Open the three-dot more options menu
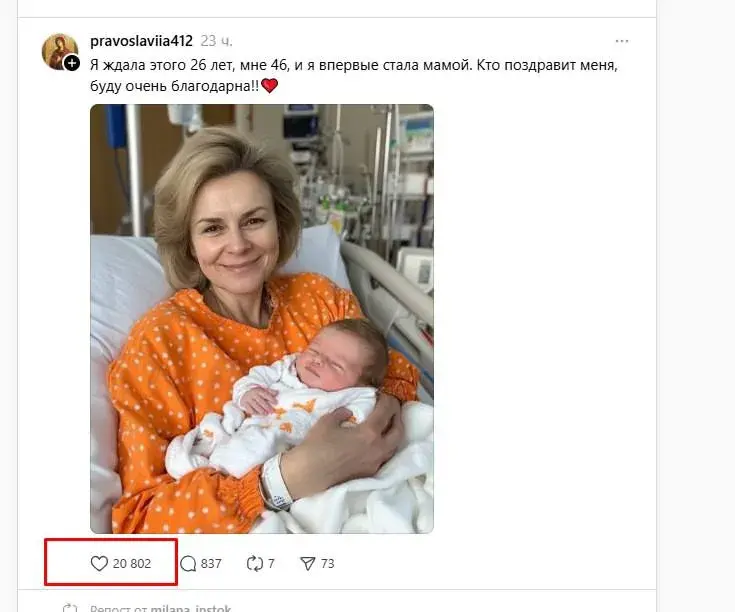 pos(622,41)
